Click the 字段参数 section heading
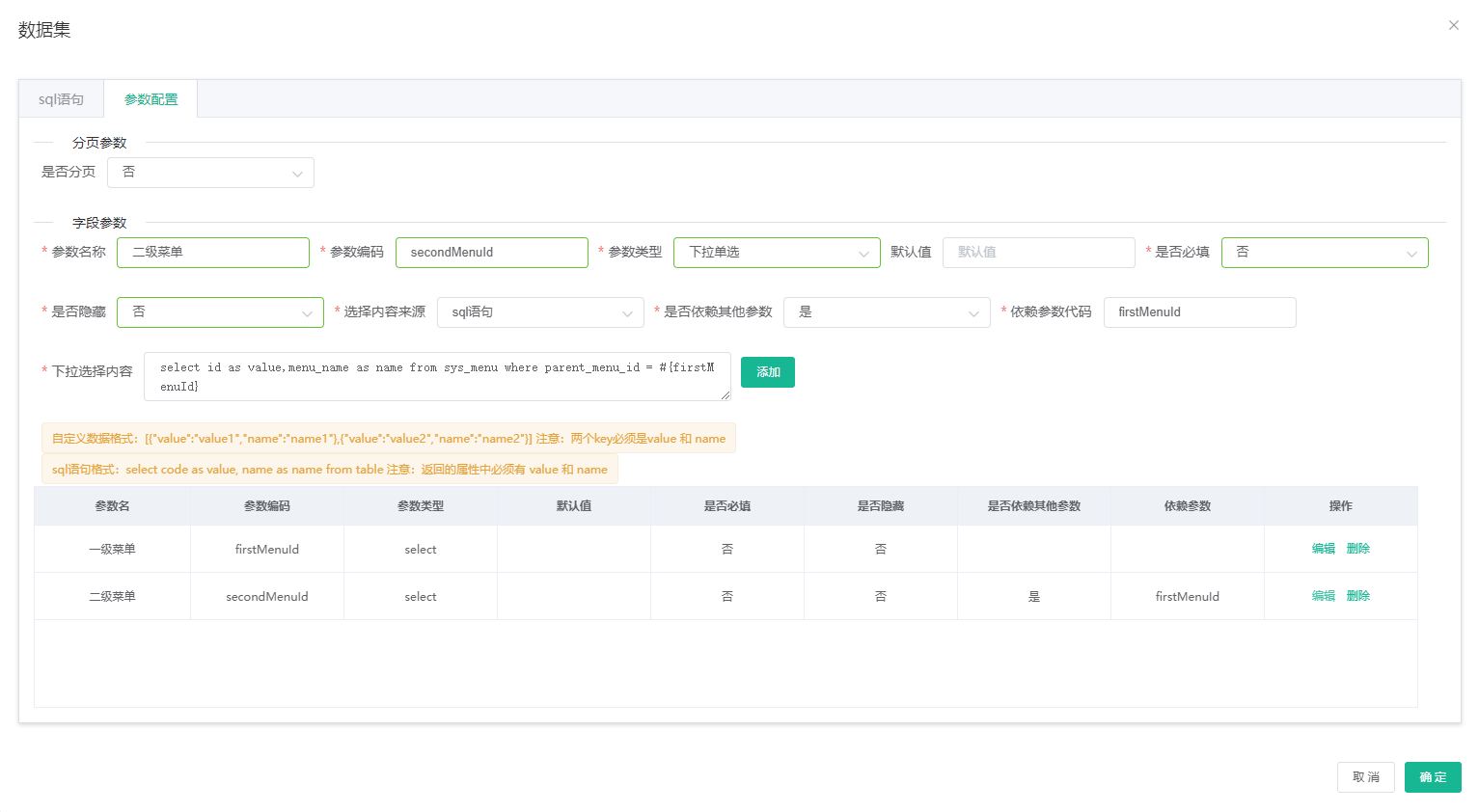 pos(99,223)
